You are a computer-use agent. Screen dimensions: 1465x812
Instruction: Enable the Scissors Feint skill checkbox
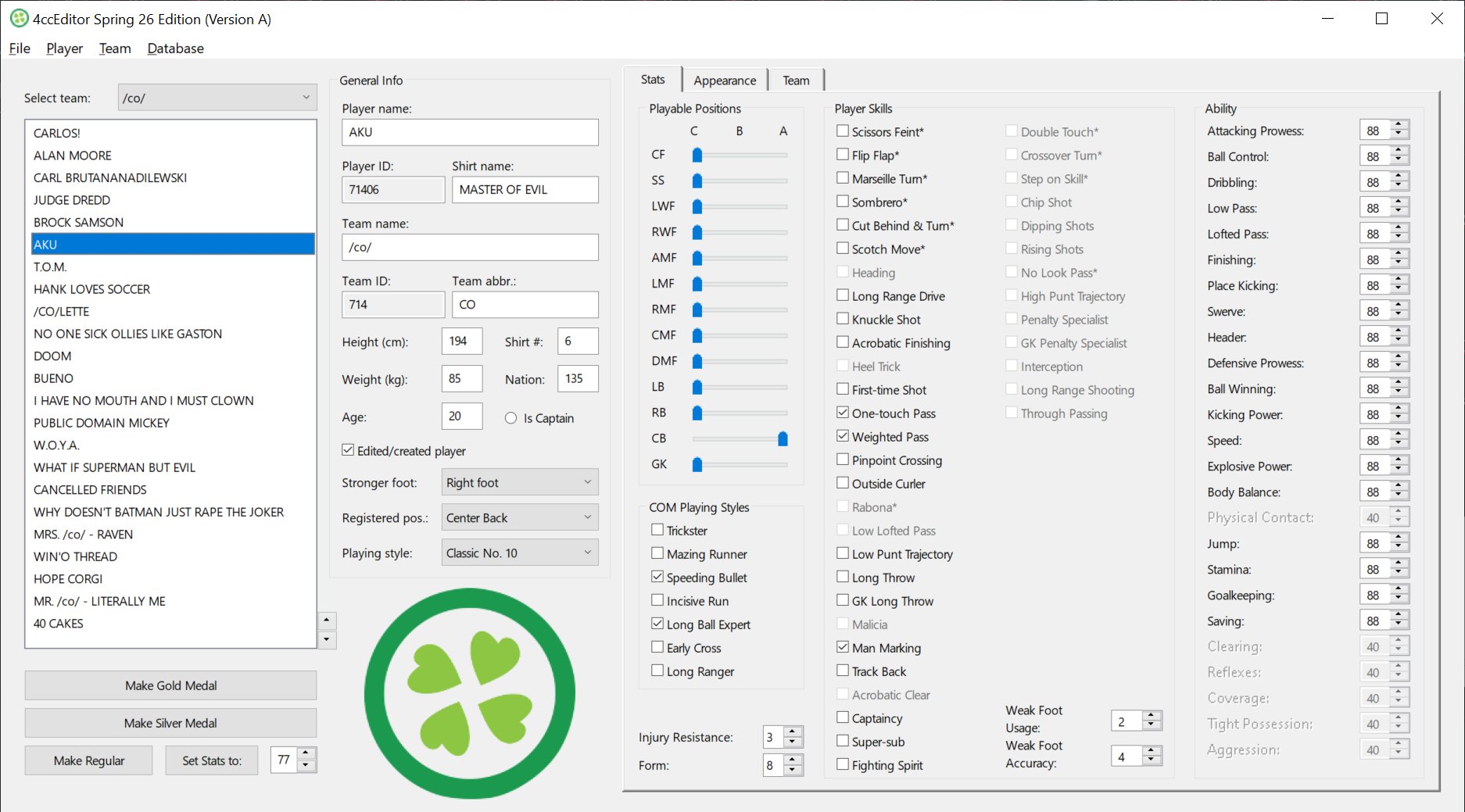tap(843, 131)
